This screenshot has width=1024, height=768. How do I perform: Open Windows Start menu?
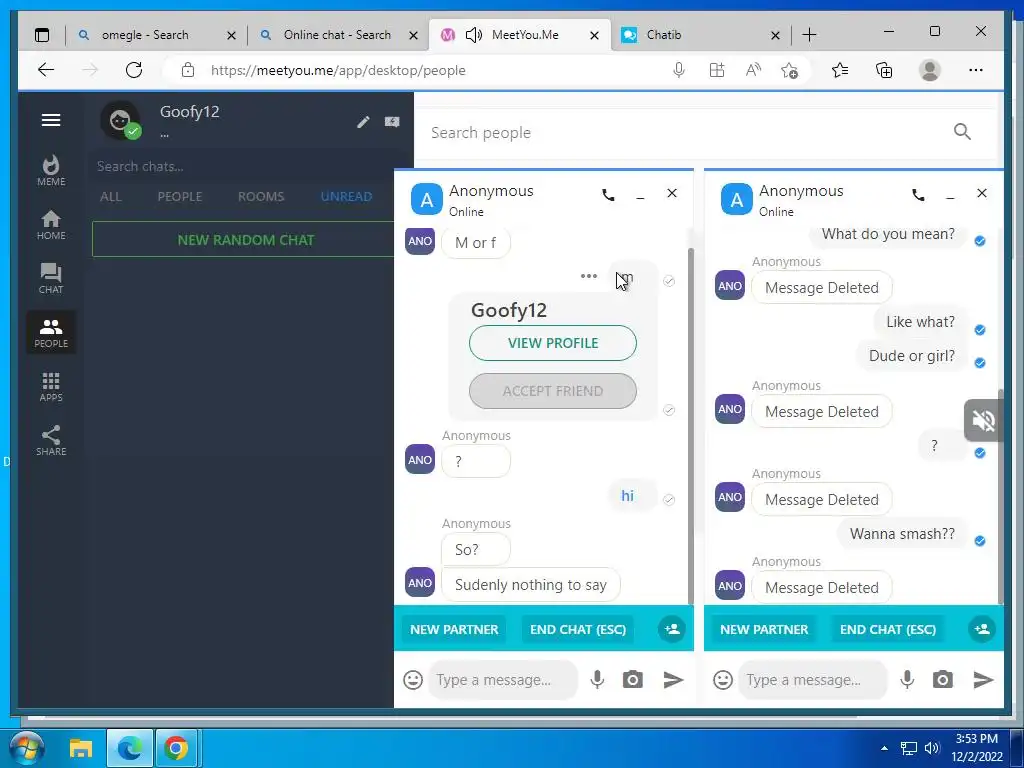26,748
